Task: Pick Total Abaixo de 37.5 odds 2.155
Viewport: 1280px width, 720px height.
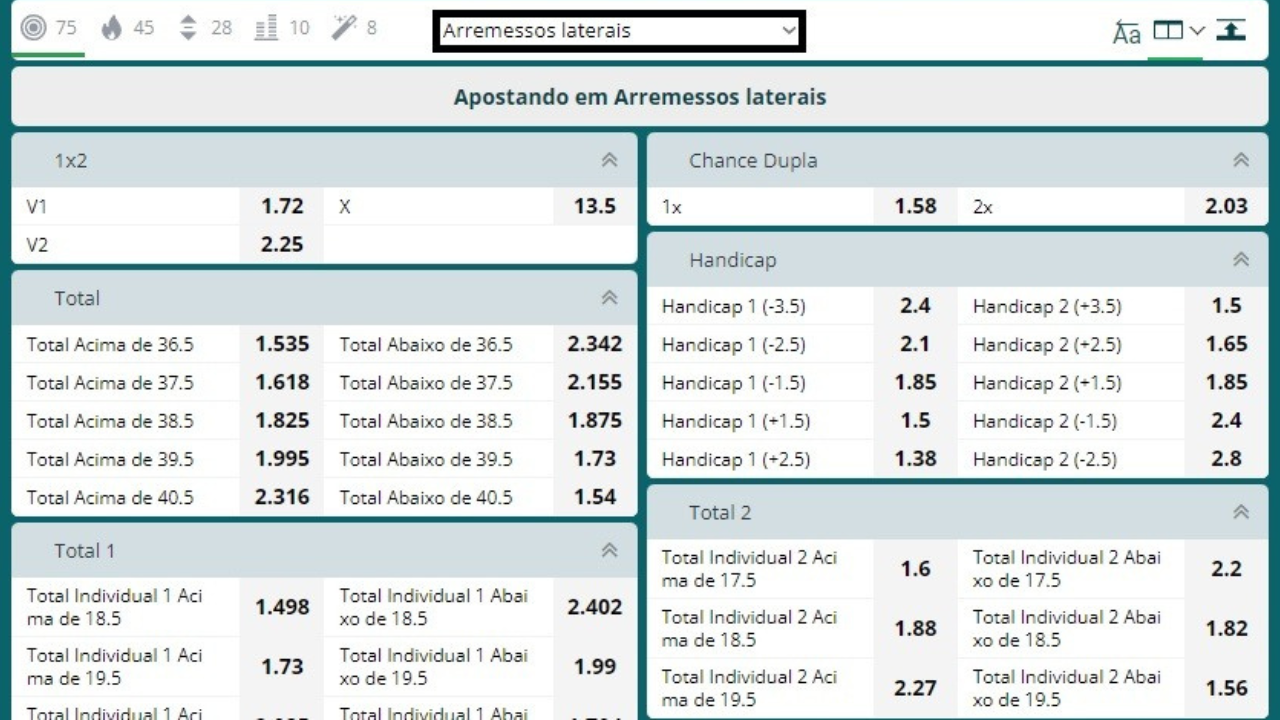Action: click(x=595, y=382)
